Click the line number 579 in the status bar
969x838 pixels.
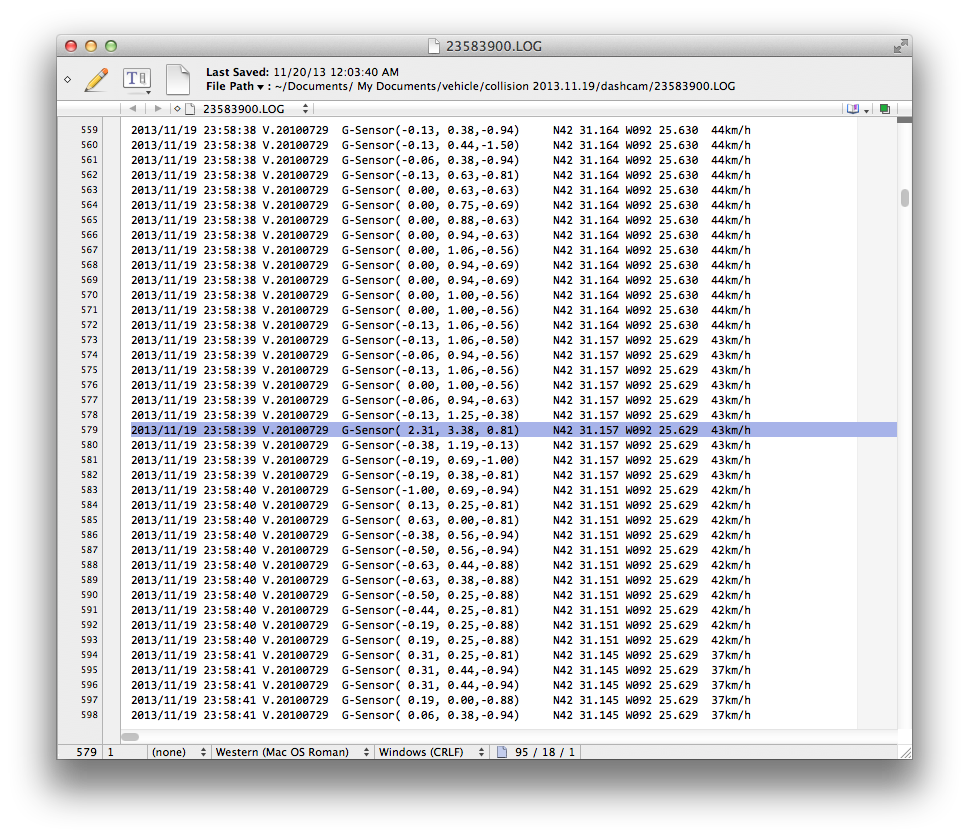click(87, 752)
